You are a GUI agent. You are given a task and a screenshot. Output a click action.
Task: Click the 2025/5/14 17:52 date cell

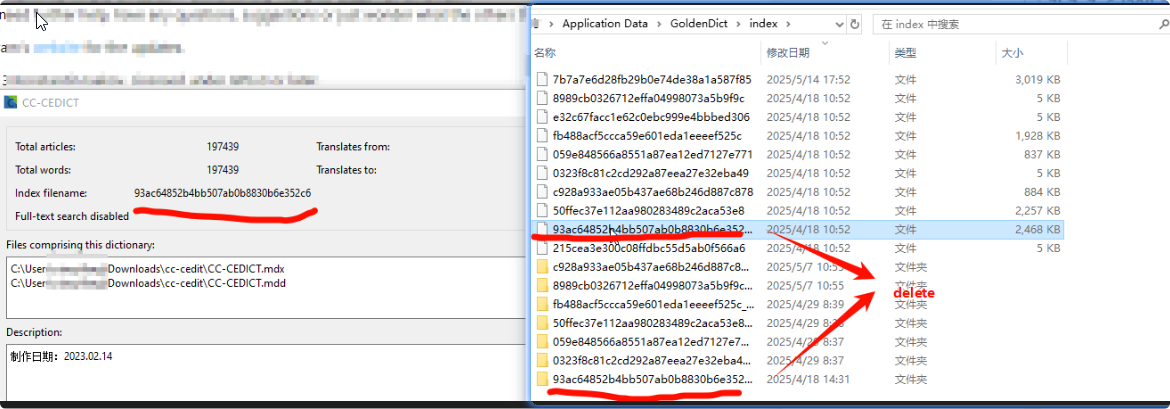point(809,79)
